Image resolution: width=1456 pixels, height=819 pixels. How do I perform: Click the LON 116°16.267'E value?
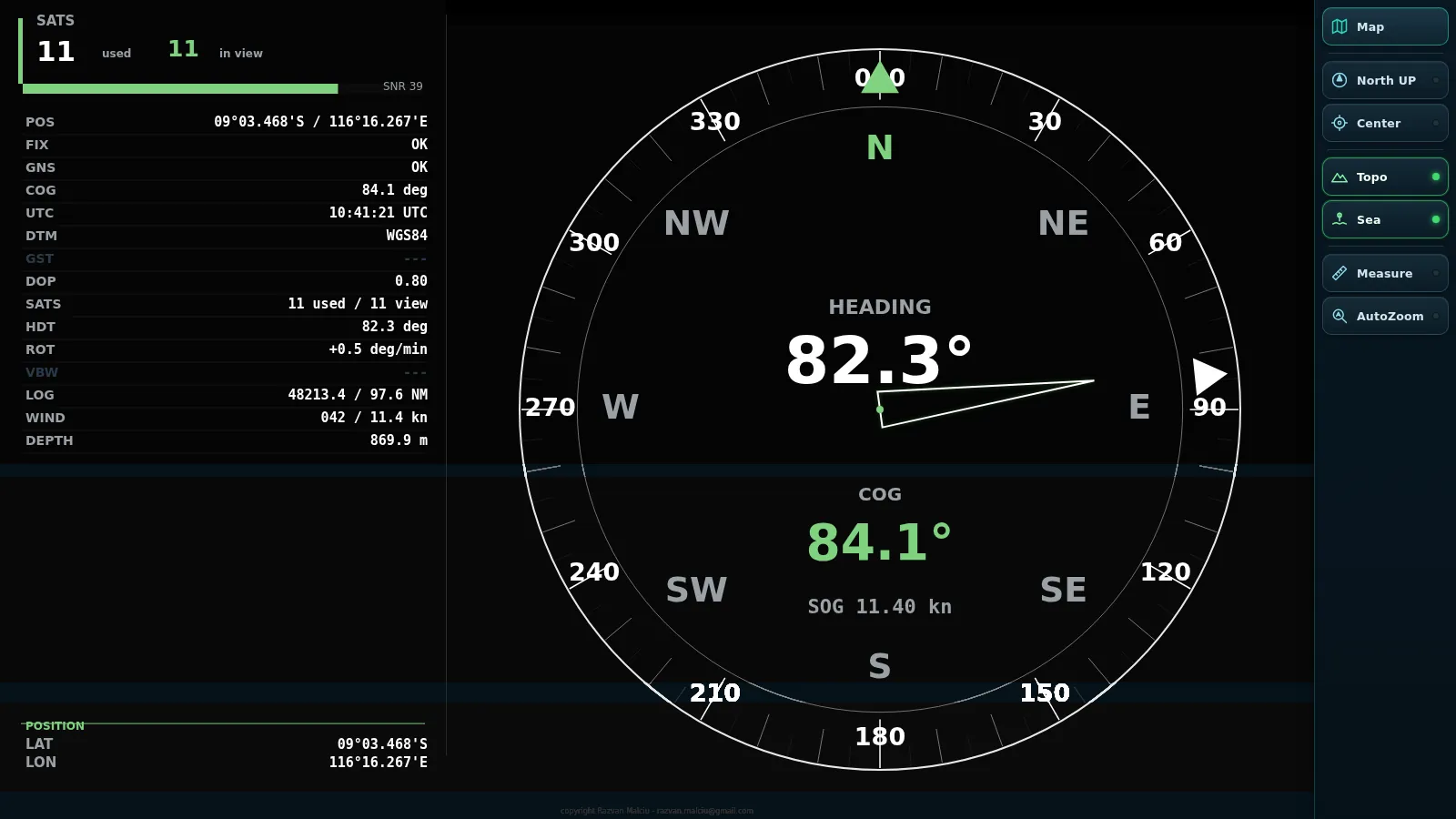tap(379, 762)
